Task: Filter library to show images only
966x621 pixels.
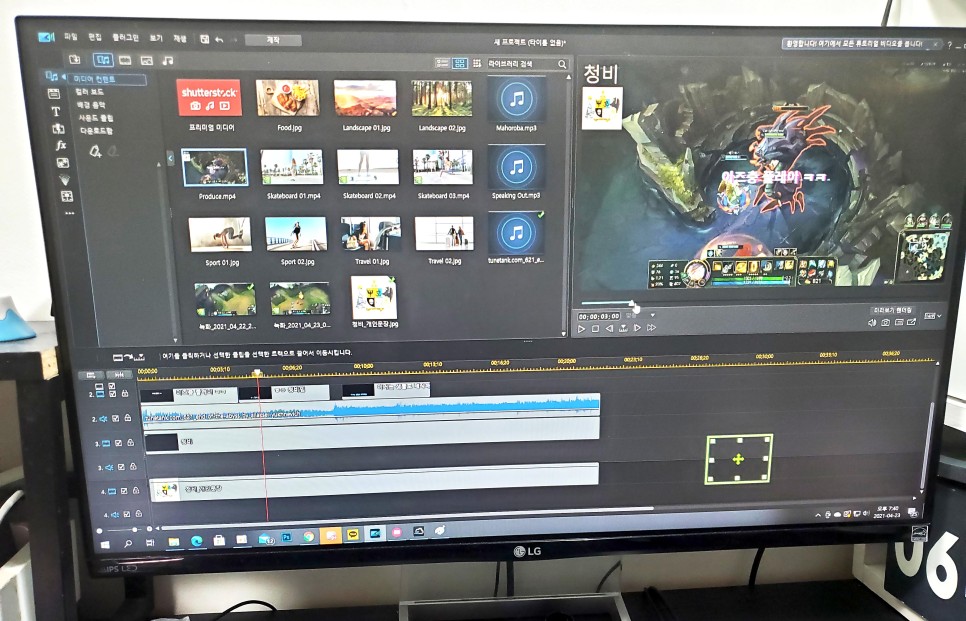Action: tap(146, 60)
